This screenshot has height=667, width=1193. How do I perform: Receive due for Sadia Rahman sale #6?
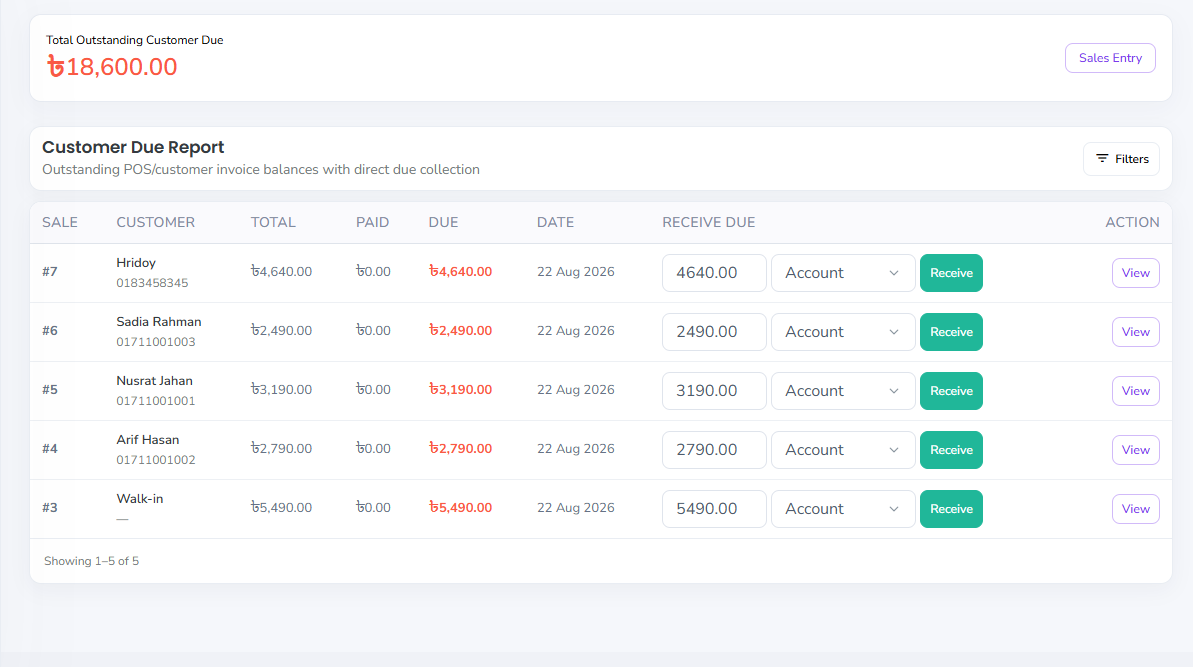pyautogui.click(x=951, y=332)
